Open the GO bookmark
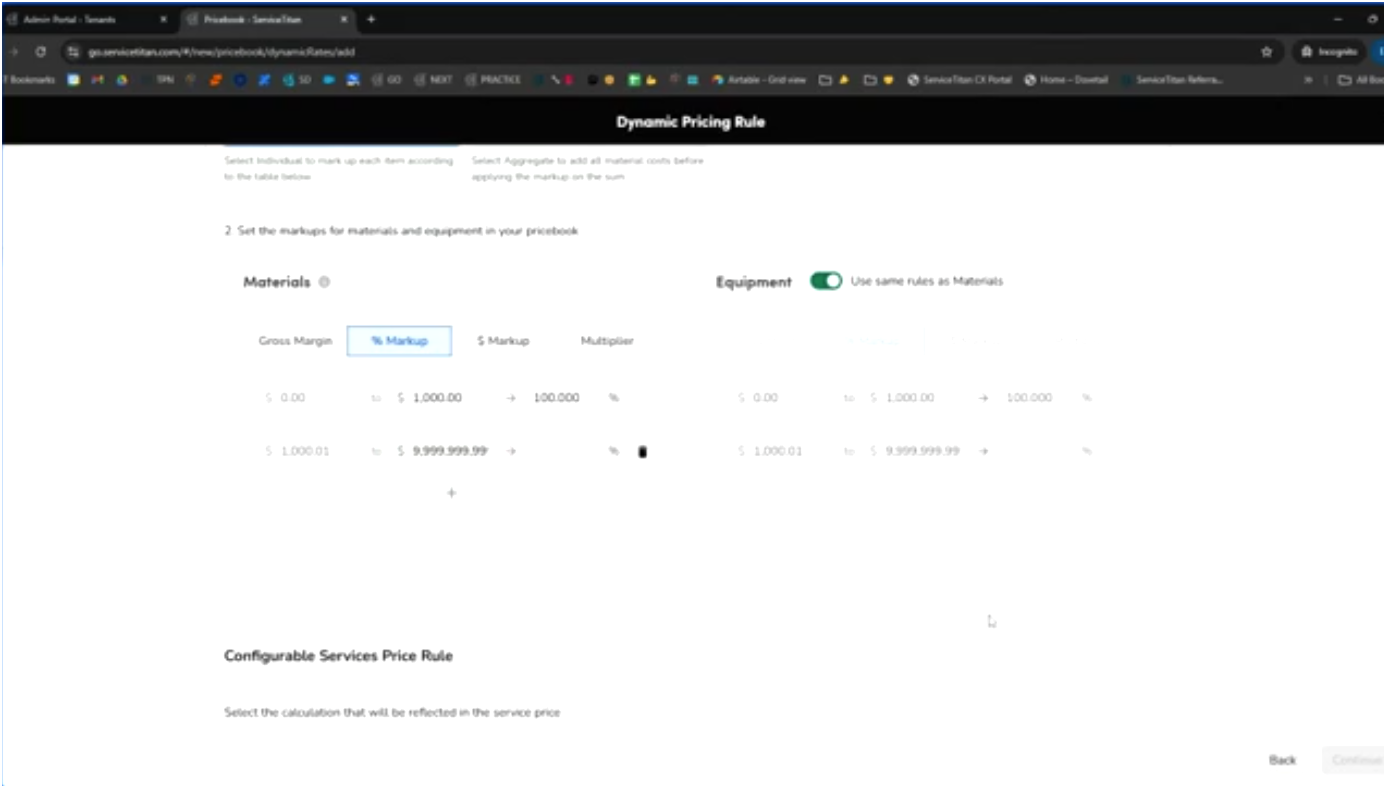This screenshot has height=788, width=1386. click(x=387, y=80)
